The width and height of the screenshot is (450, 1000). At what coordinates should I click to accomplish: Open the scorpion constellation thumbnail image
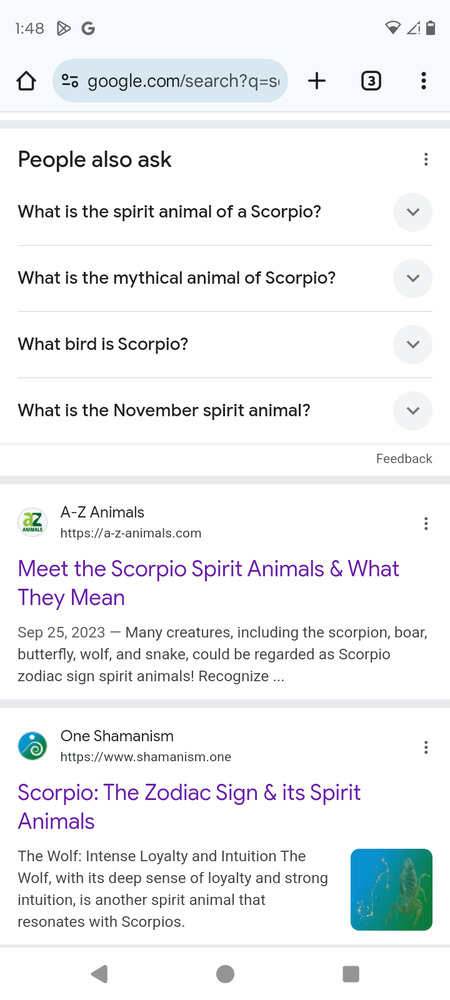[391, 889]
